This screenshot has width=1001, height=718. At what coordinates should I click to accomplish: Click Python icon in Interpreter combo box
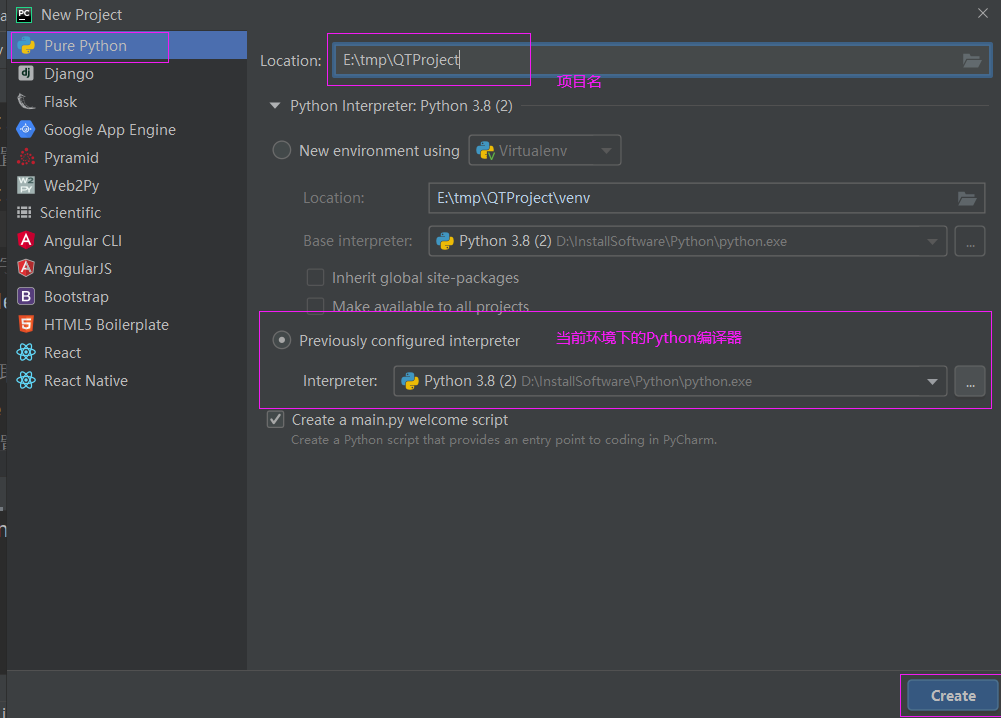point(410,381)
